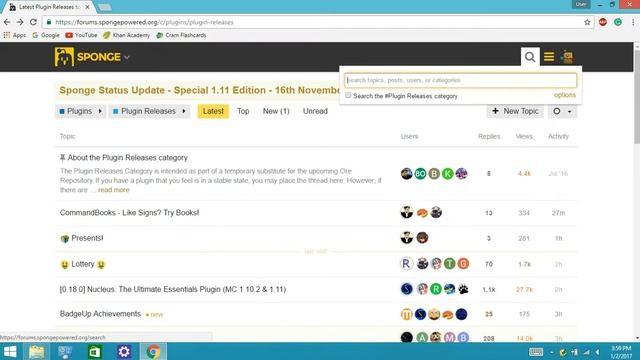The image size is (640, 360).
Task: Click browser back arrow
Action: tap(7, 22)
